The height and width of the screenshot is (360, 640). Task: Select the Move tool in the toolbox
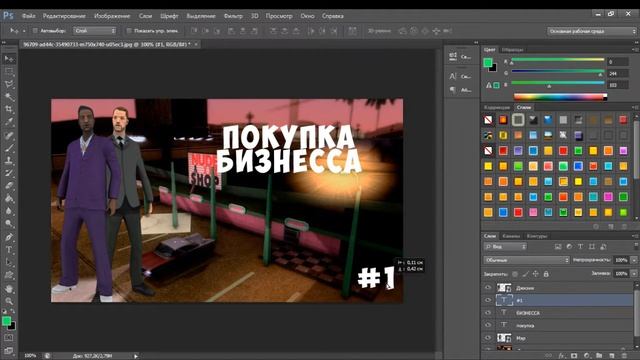(x=9, y=59)
